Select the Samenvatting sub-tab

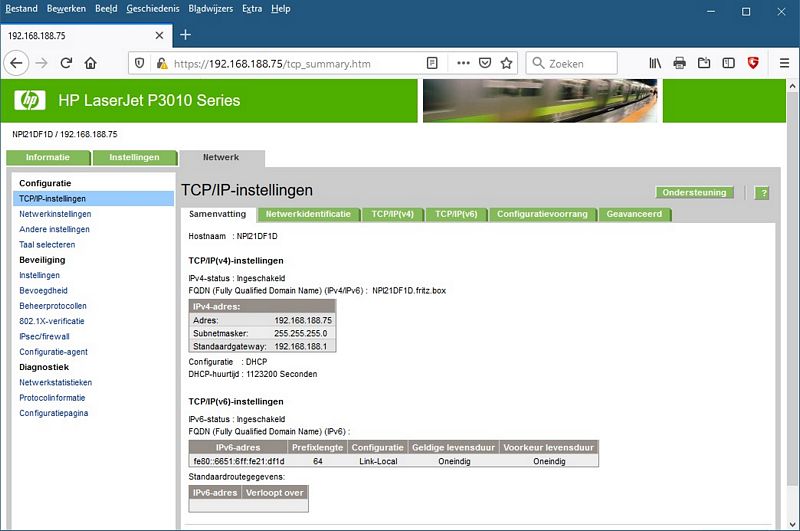click(x=217, y=214)
